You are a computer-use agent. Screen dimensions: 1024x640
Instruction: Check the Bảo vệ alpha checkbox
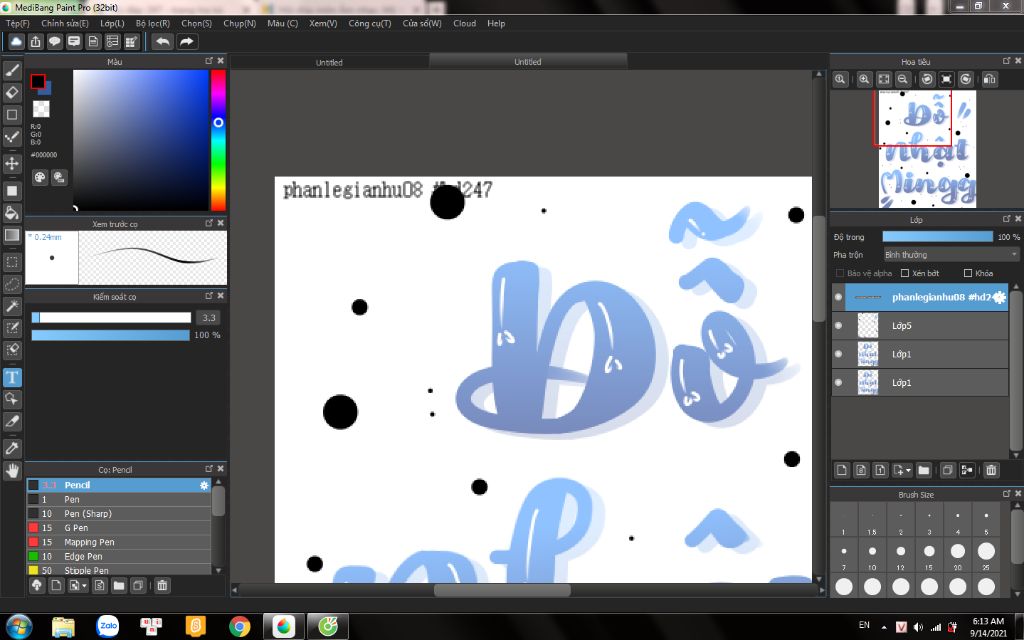[840, 273]
